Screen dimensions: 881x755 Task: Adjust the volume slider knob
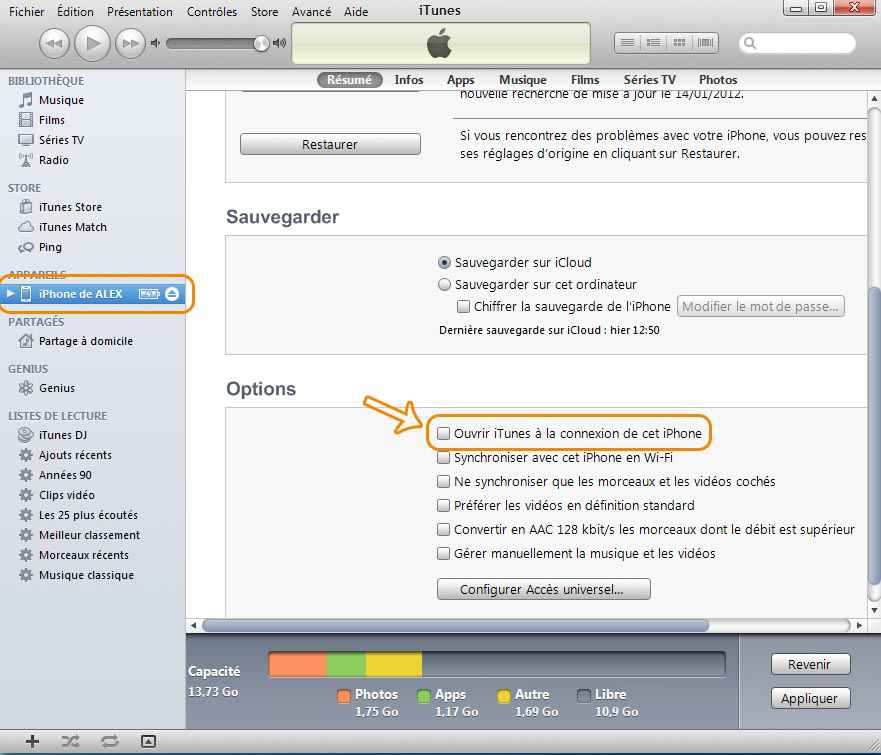click(x=261, y=43)
